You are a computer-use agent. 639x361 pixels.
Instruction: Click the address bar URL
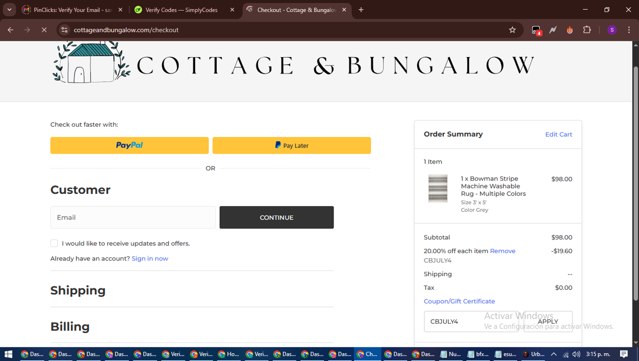point(126,30)
